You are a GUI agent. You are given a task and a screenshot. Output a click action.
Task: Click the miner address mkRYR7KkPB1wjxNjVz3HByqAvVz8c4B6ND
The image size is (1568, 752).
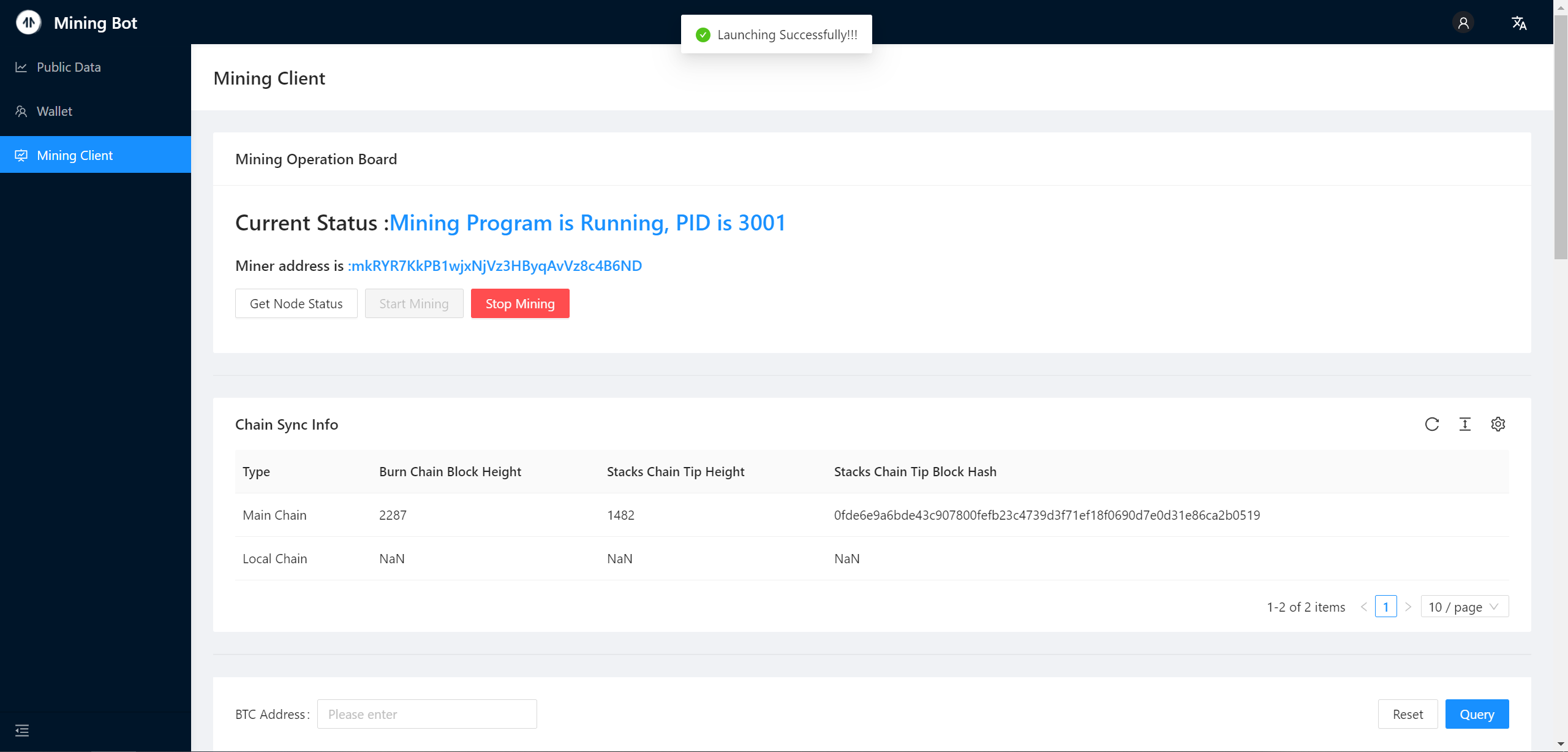click(x=497, y=265)
